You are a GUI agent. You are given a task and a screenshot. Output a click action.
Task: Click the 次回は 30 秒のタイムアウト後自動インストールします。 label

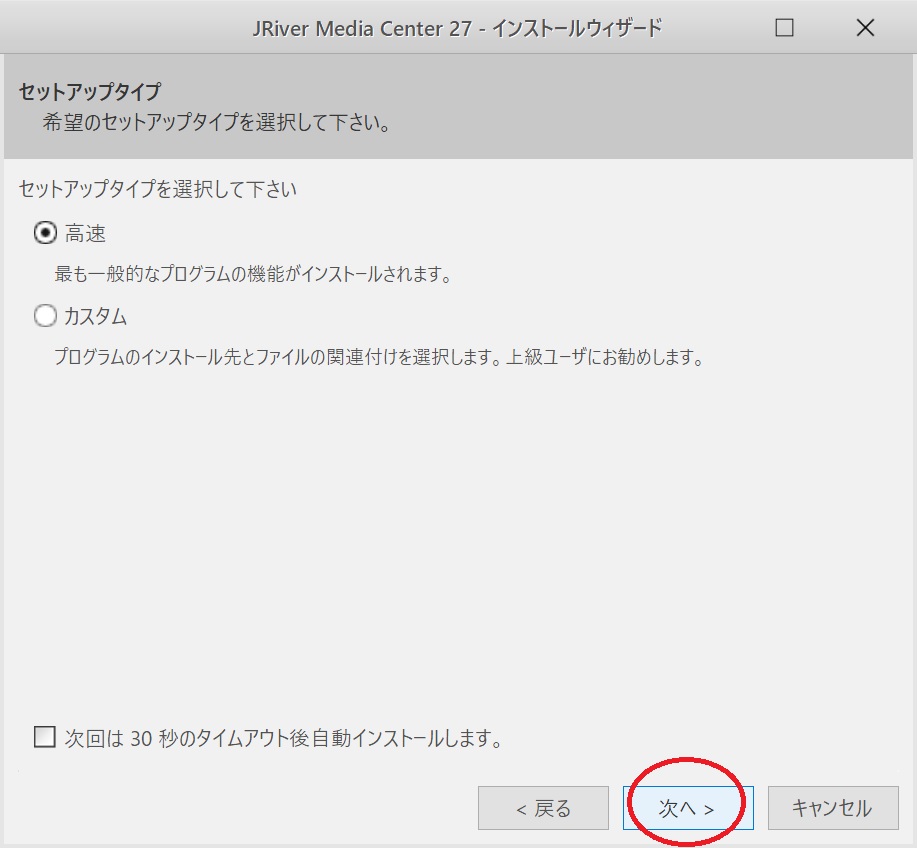[284, 738]
